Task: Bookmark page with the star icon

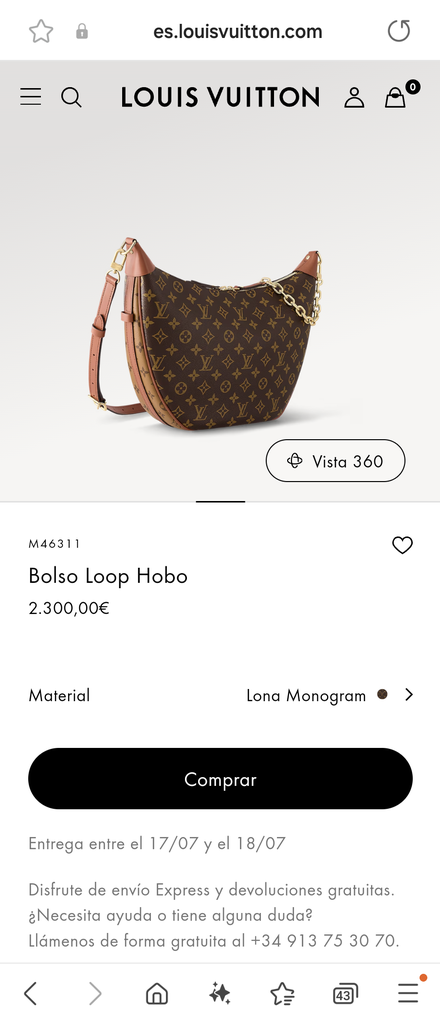Action: [41, 31]
